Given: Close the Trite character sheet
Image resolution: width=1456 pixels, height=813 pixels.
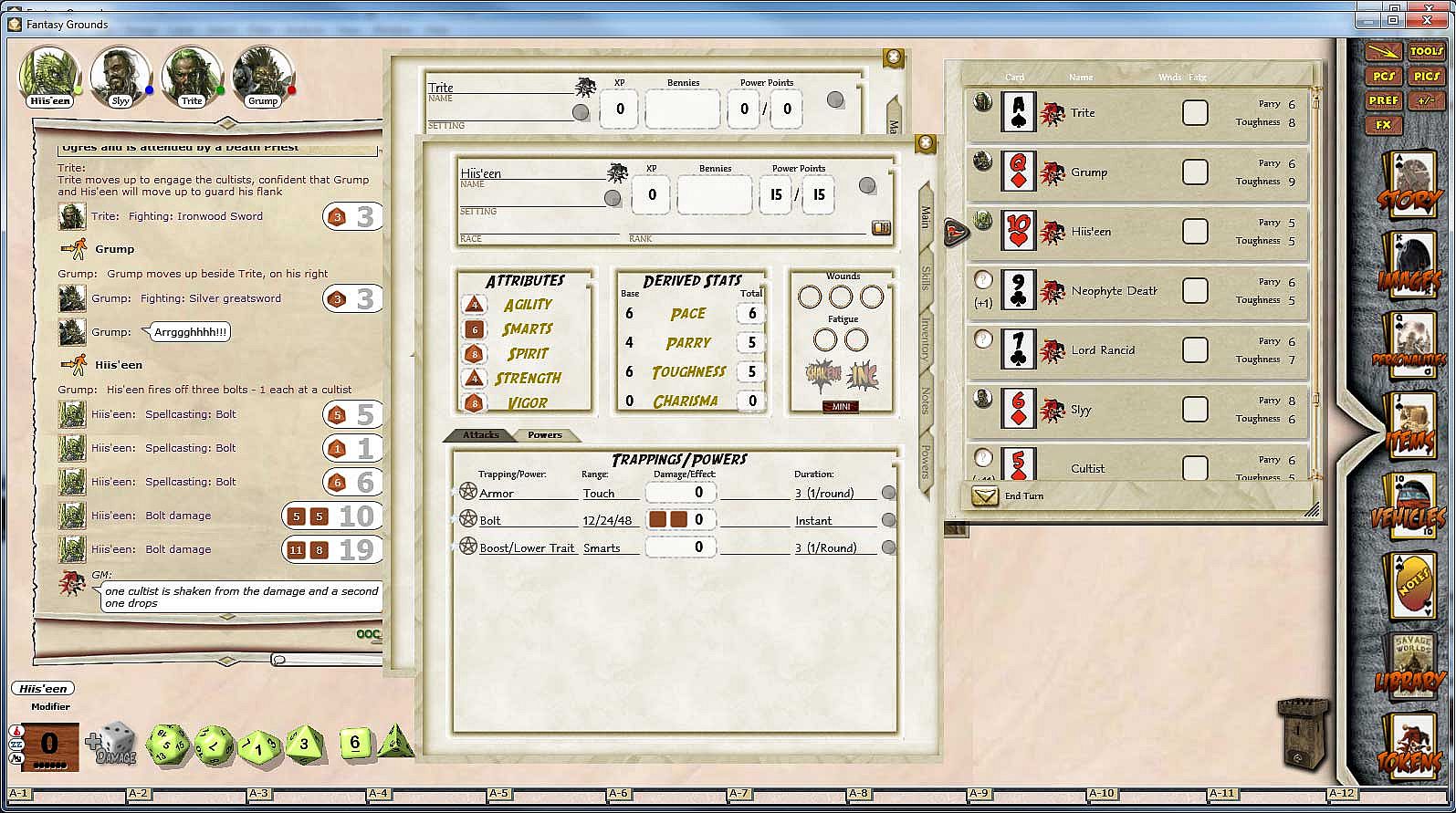Looking at the screenshot, I should (894, 57).
